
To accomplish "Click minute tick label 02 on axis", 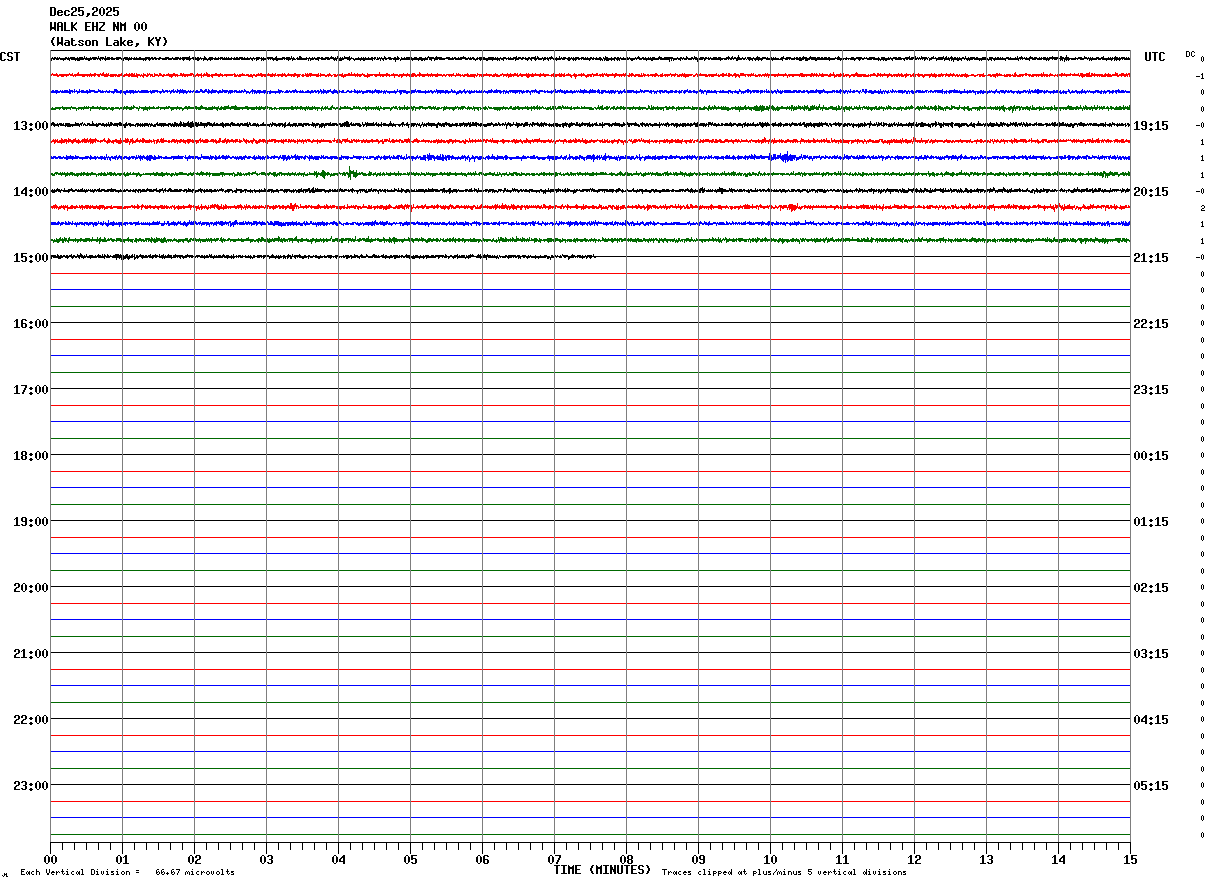I will pyautogui.click(x=194, y=860).
